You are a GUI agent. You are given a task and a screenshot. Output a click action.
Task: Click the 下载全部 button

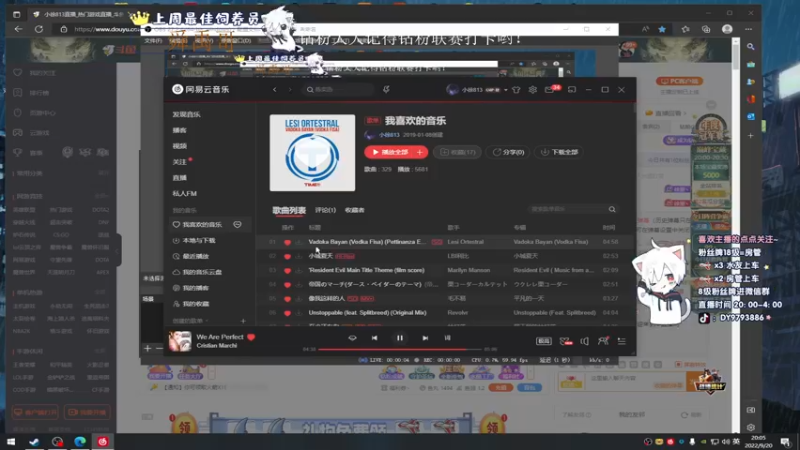pyautogui.click(x=560, y=152)
